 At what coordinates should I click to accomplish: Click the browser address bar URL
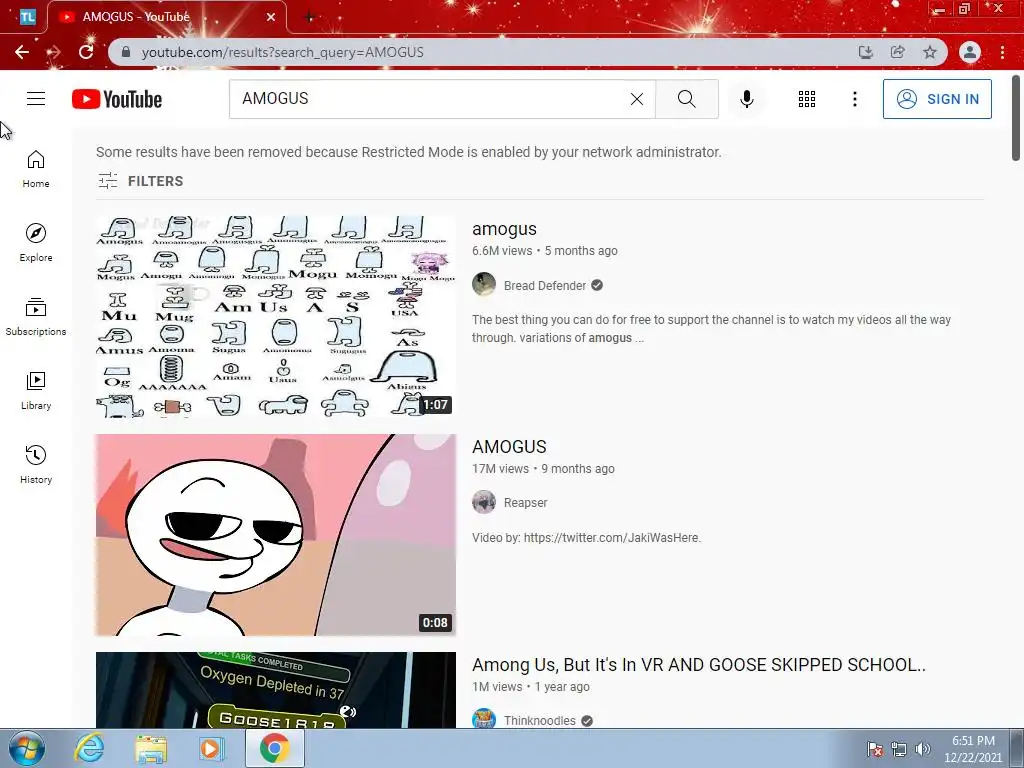(x=283, y=52)
